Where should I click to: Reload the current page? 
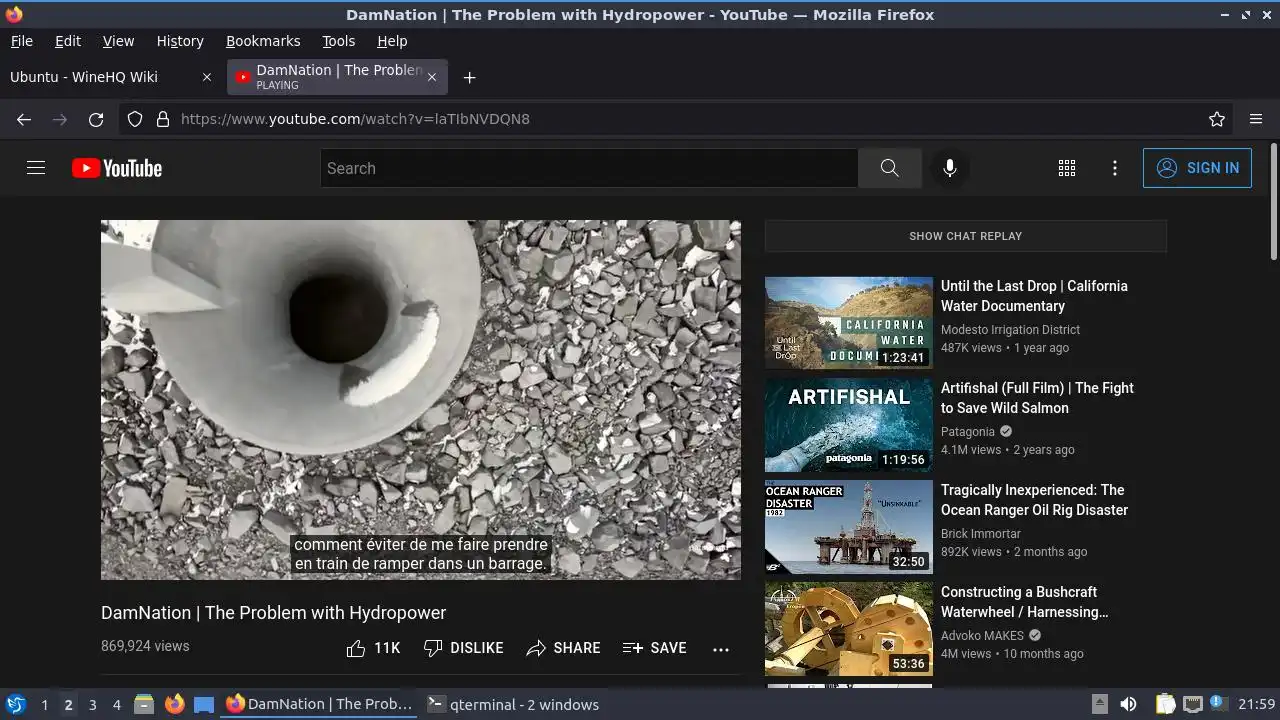click(96, 119)
